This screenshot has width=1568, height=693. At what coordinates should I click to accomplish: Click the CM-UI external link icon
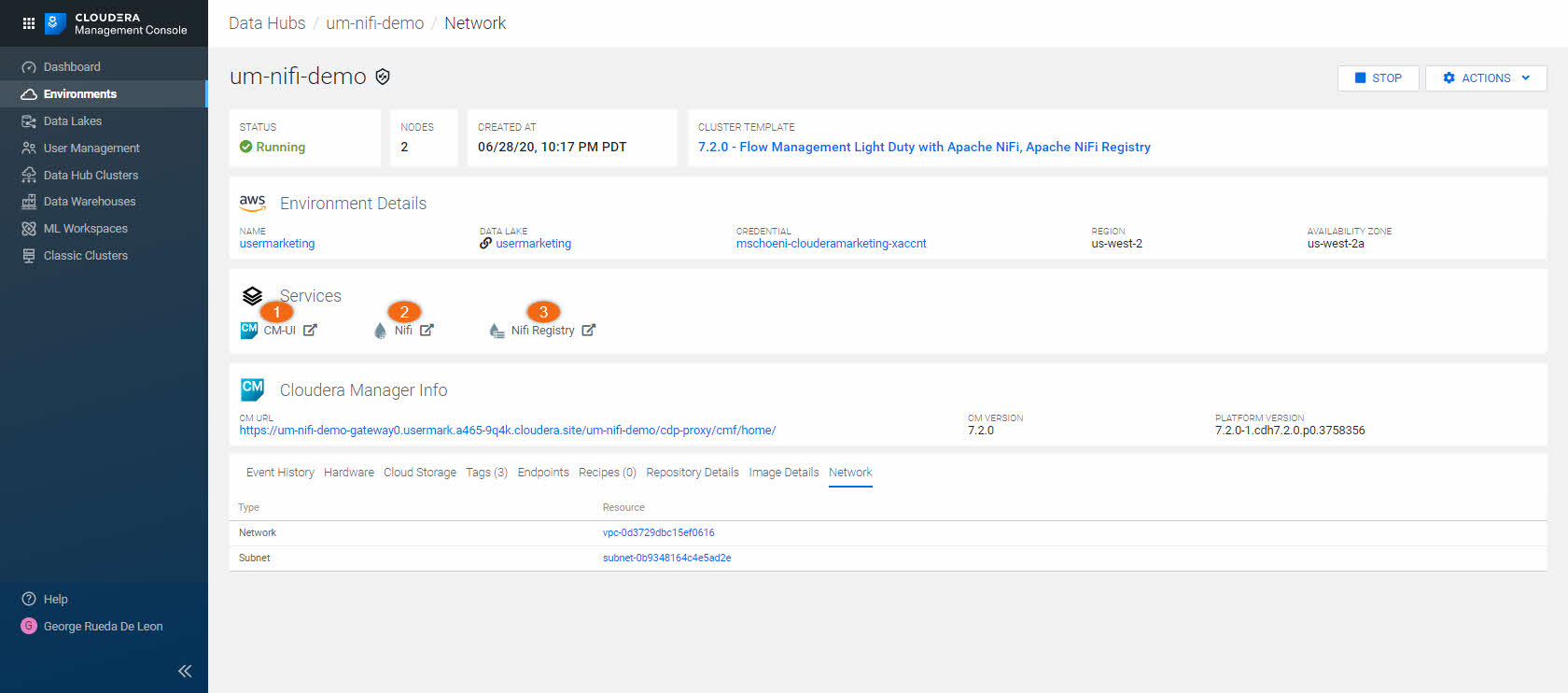[310, 331]
